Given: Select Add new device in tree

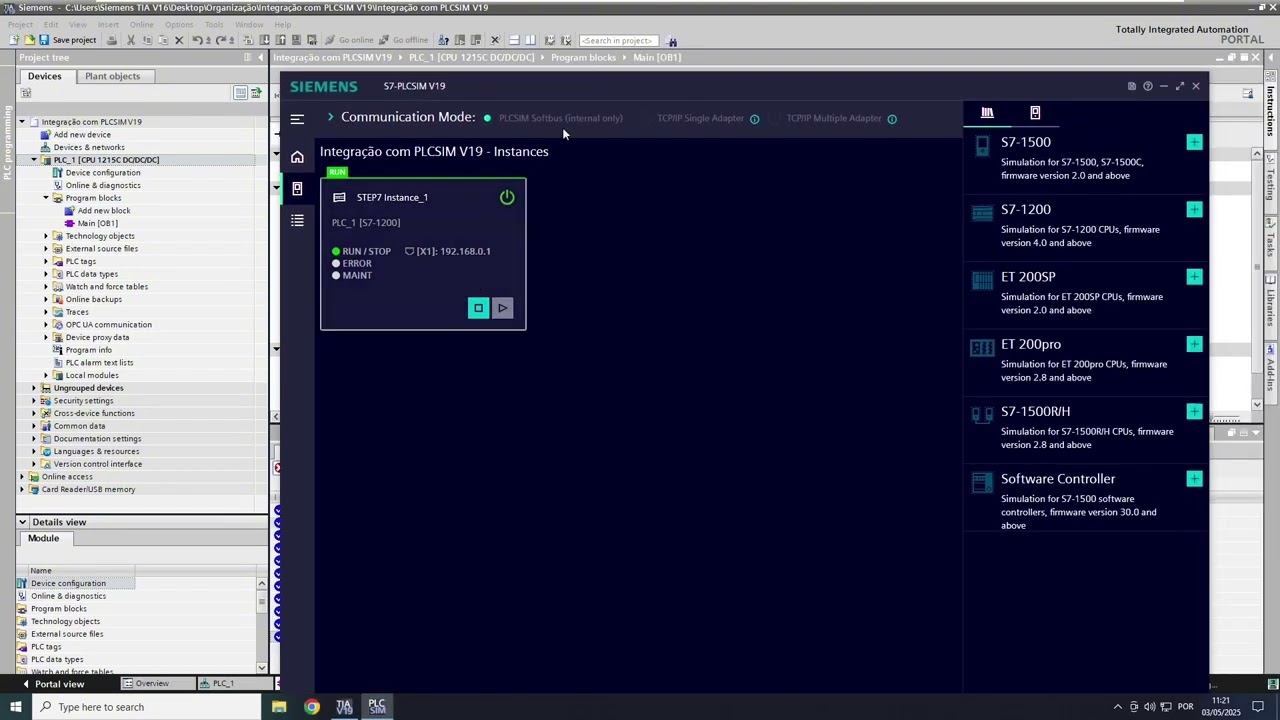Looking at the screenshot, I should (x=82, y=135).
